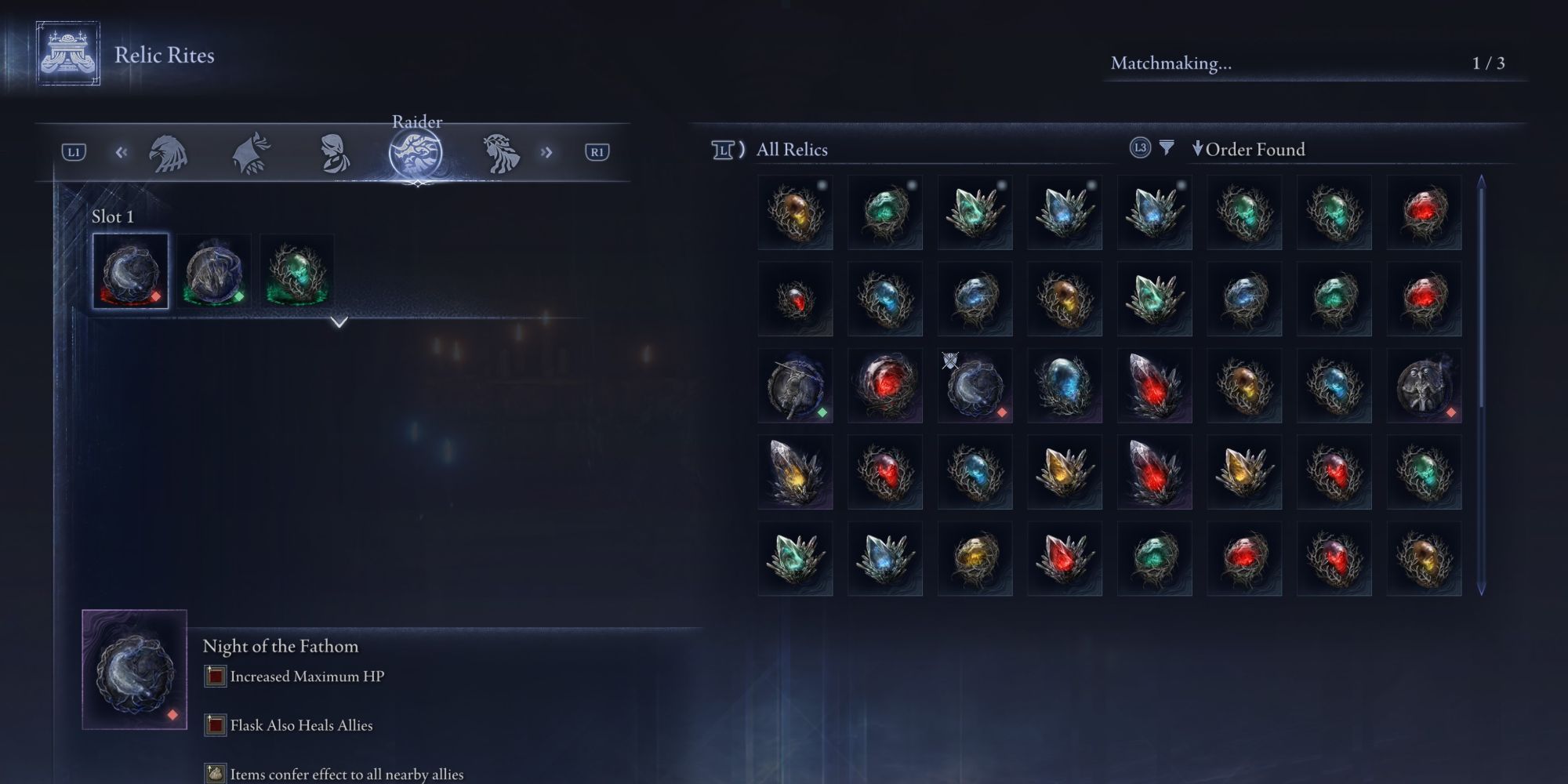Click the relic list scrollbar
Screen dimensions: 1568x784
tap(1481, 385)
